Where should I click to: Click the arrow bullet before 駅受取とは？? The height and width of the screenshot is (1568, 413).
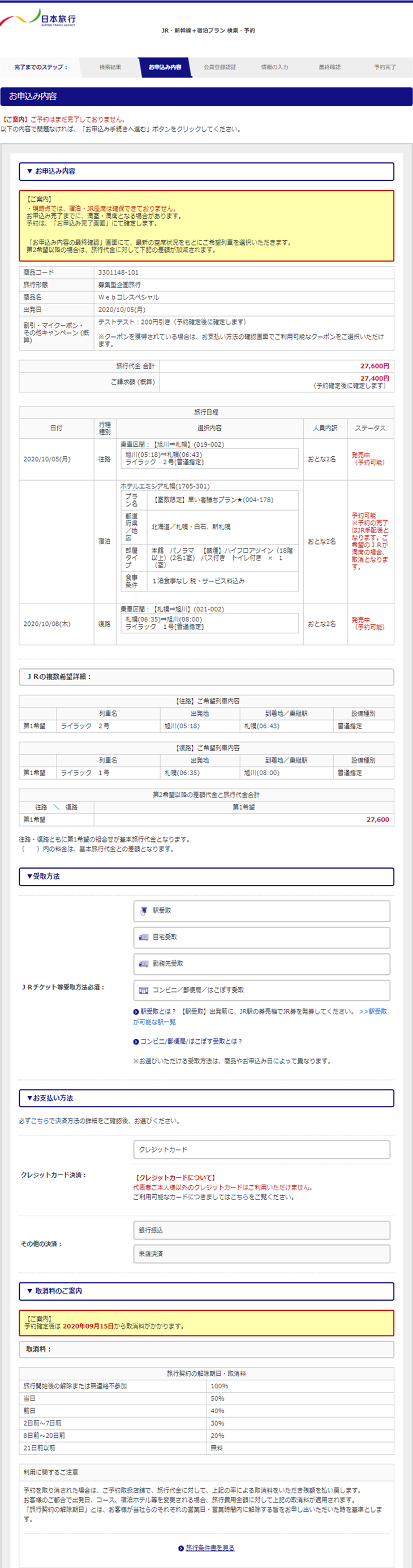[136, 1012]
